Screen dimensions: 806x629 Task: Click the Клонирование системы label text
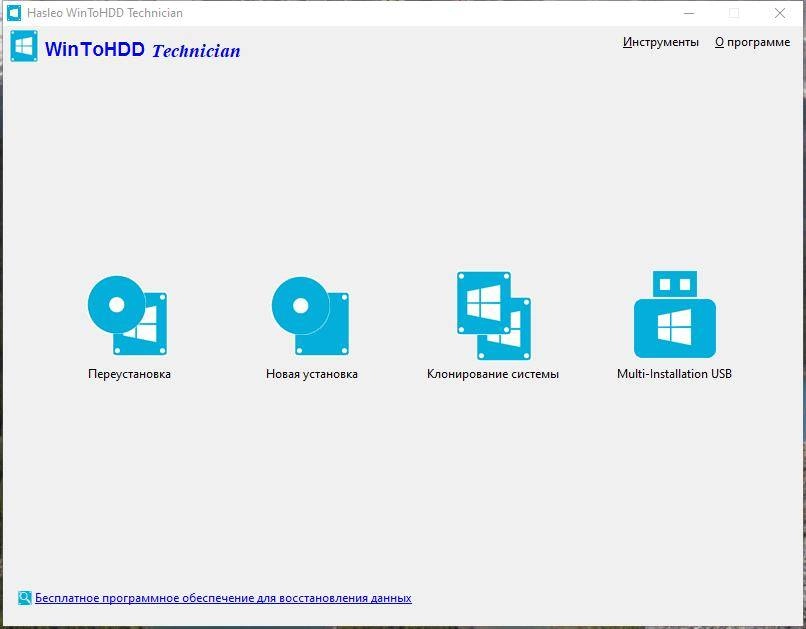click(492, 374)
